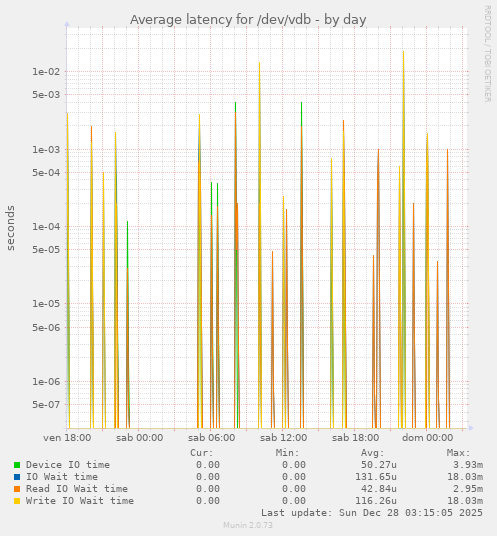The image size is (497, 536).
Task: Click the graph title 'Average latency for /dev/vdb - by day'
Action: click(248, 20)
